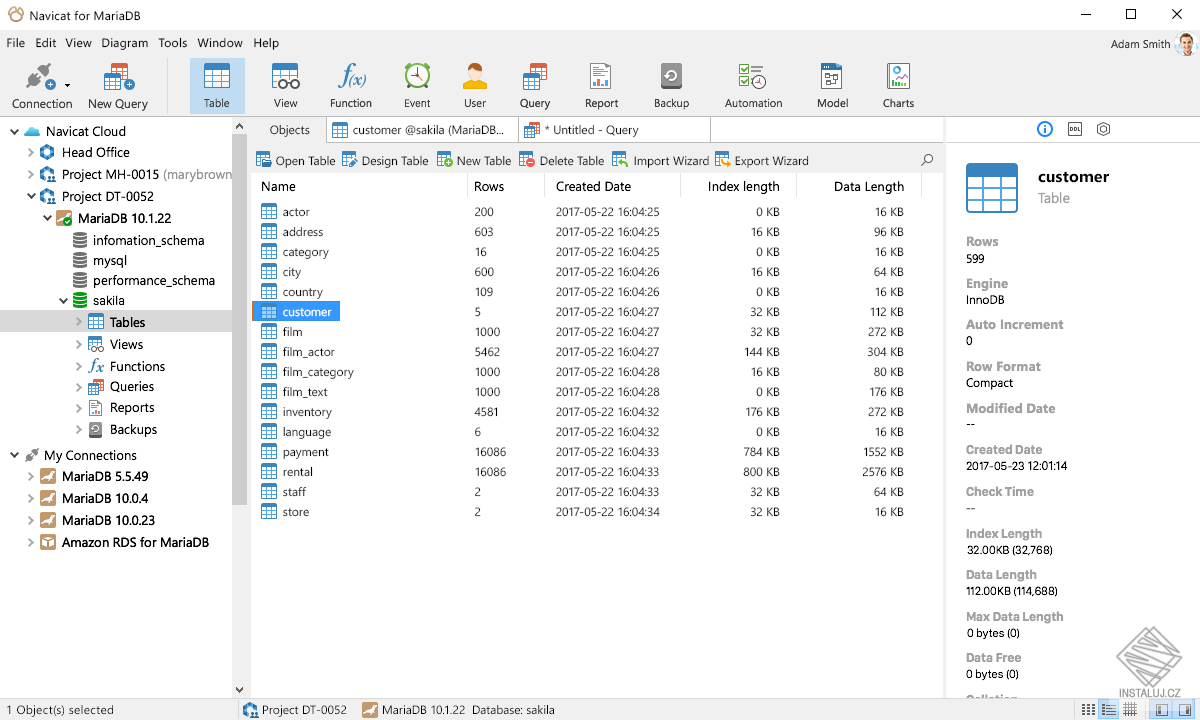The width and height of the screenshot is (1200, 720).
Task: Collapse the My Connections group
Action: tap(15, 455)
